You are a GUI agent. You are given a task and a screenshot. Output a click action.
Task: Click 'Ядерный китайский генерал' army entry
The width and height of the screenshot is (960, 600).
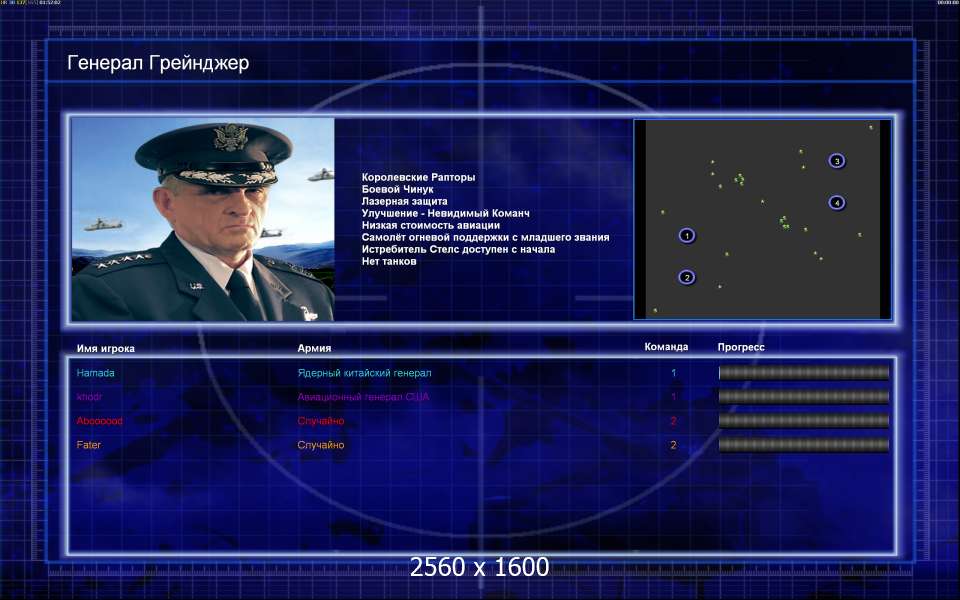[x=364, y=373]
